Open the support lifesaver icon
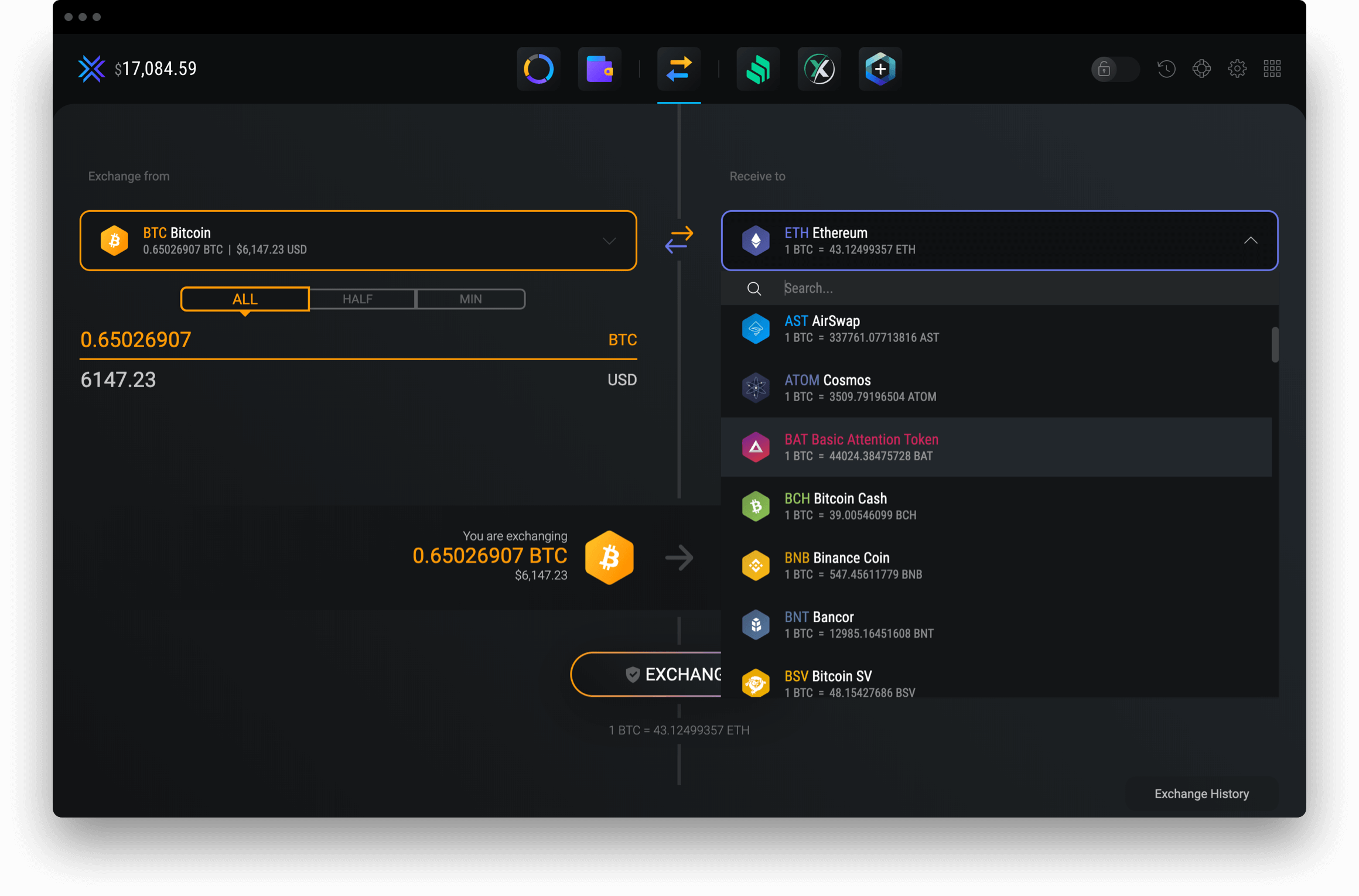Viewport: 1359px width, 896px height. 1202,69
